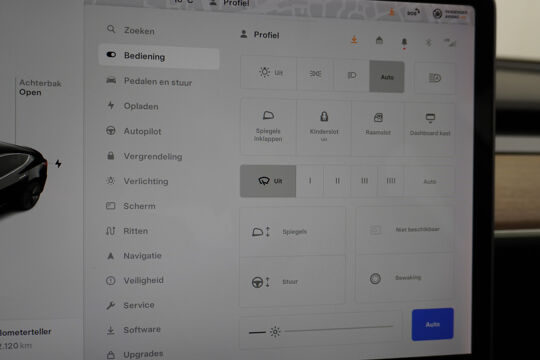Tap the orange software download icon
The image size is (540, 360).
354,40
